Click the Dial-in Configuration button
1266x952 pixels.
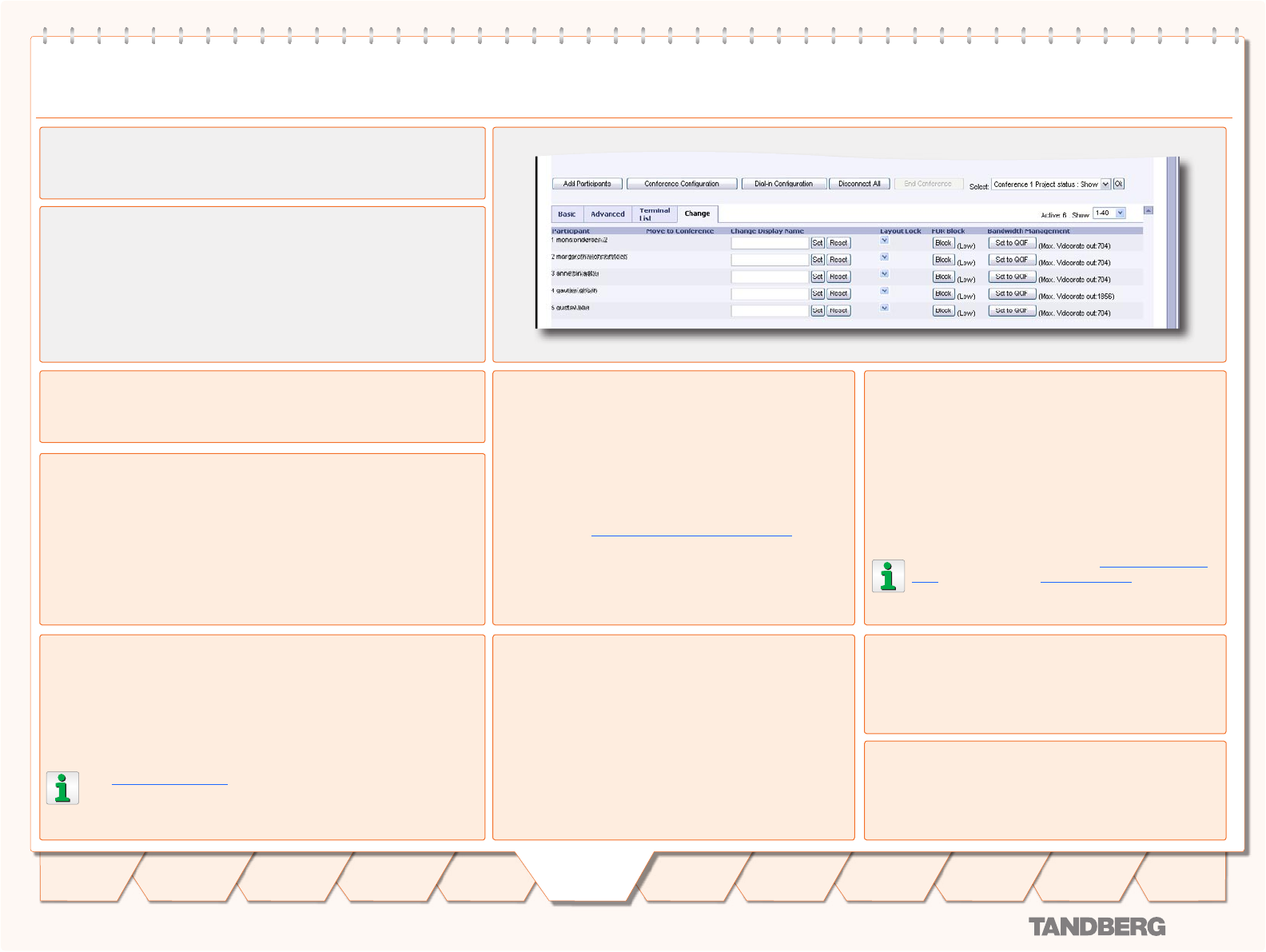(783, 184)
